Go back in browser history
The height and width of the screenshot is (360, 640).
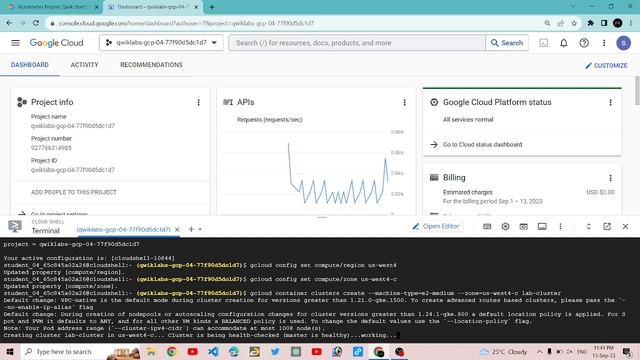pyautogui.click(x=9, y=23)
